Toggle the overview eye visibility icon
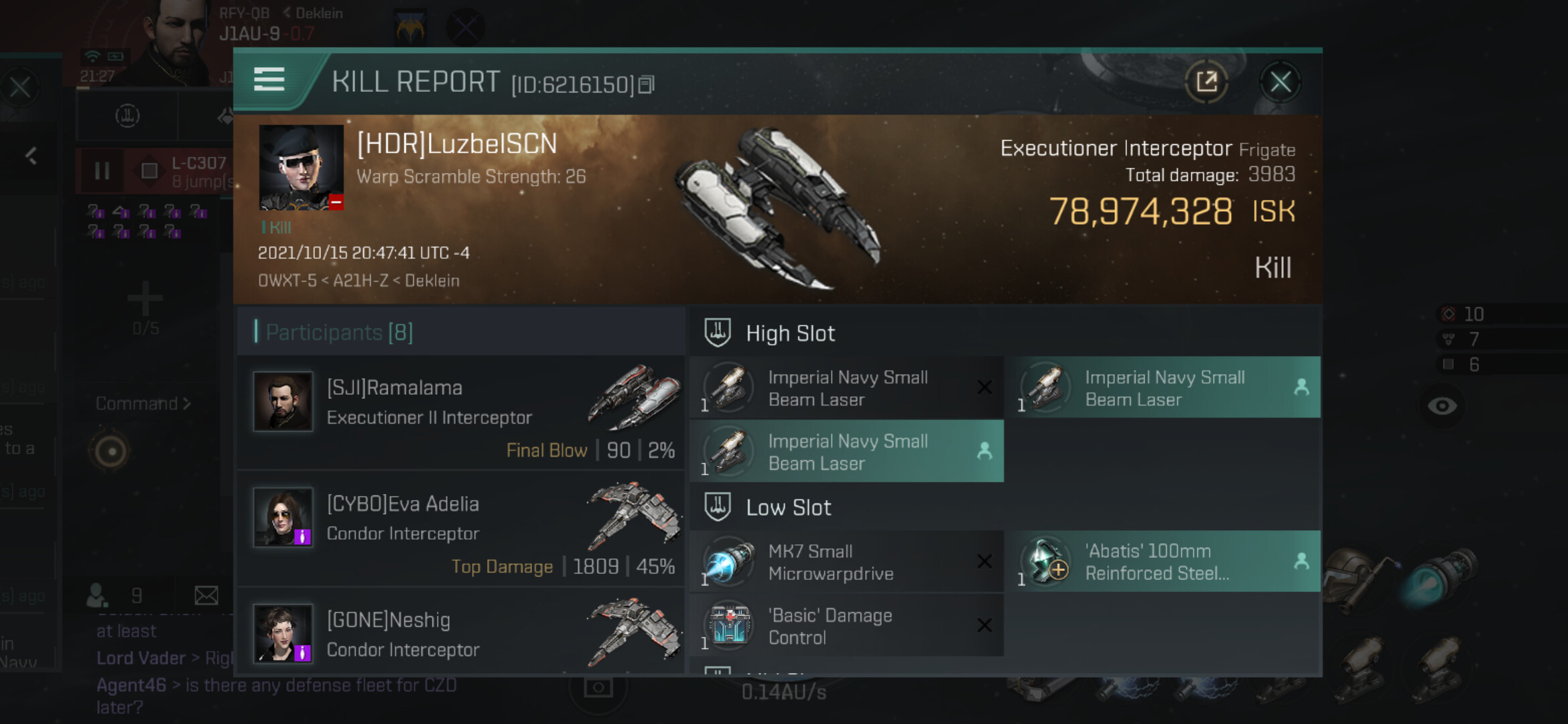The image size is (1568, 724). pyautogui.click(x=1442, y=406)
